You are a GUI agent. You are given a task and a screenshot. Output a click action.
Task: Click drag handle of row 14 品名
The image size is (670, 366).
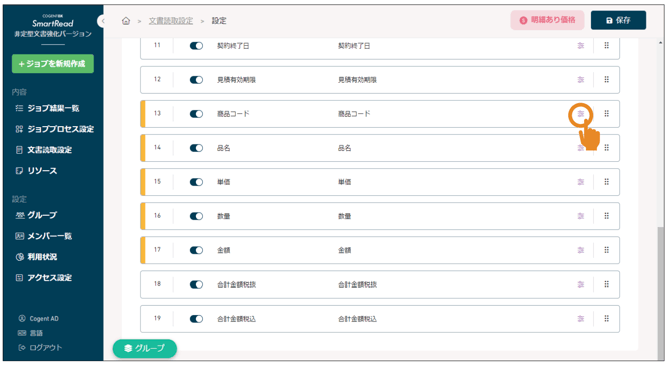point(606,148)
